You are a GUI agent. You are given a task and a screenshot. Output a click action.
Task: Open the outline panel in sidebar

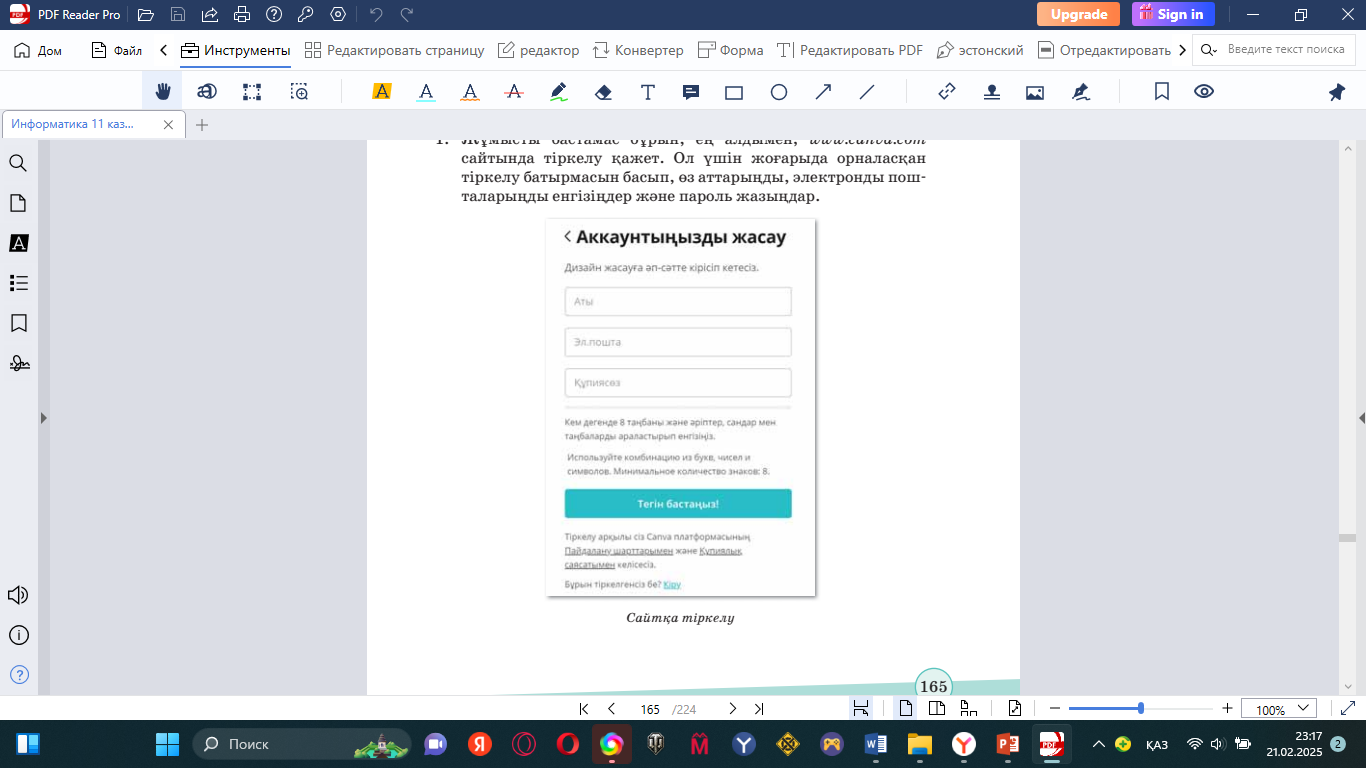coord(18,283)
